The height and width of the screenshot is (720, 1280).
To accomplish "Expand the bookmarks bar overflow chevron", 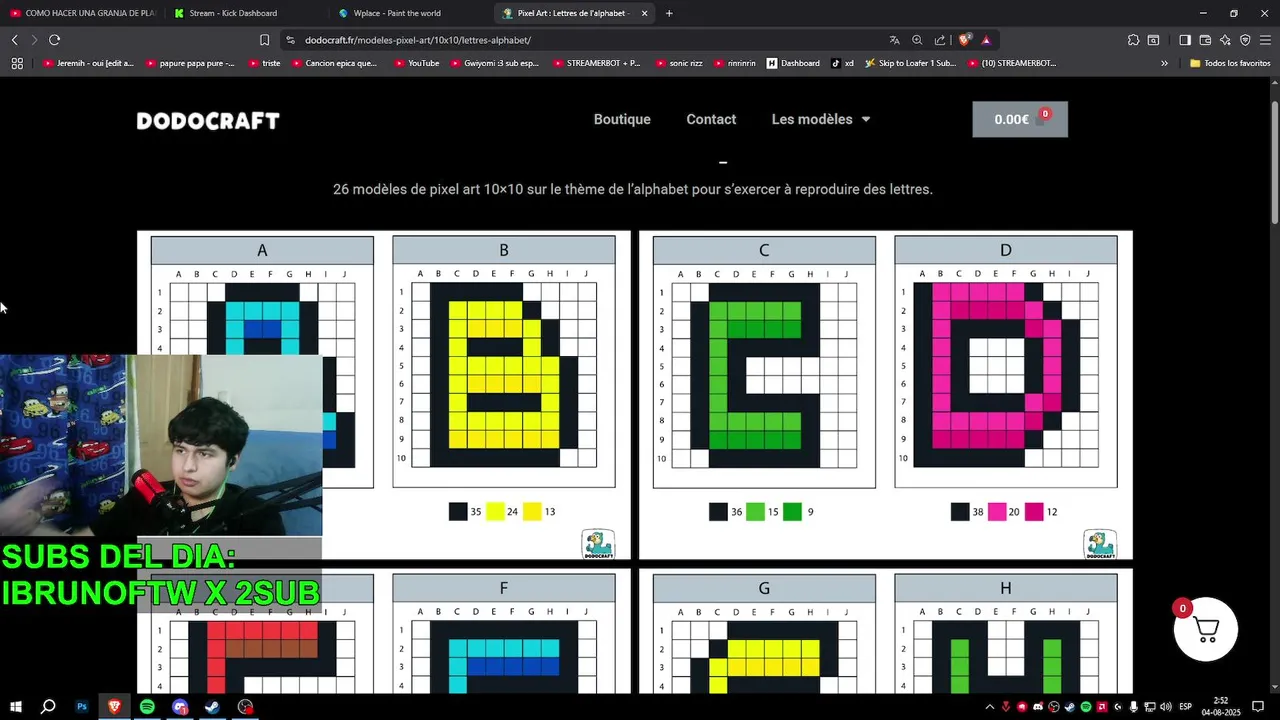I will pos(1164,63).
